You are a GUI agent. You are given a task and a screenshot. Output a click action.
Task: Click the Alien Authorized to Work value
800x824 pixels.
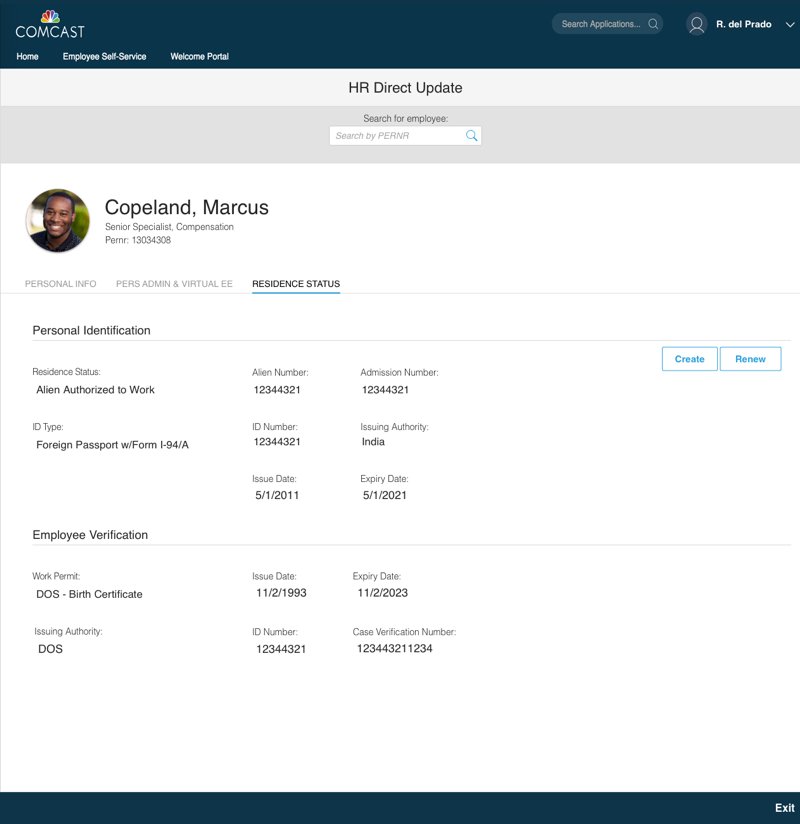click(95, 390)
